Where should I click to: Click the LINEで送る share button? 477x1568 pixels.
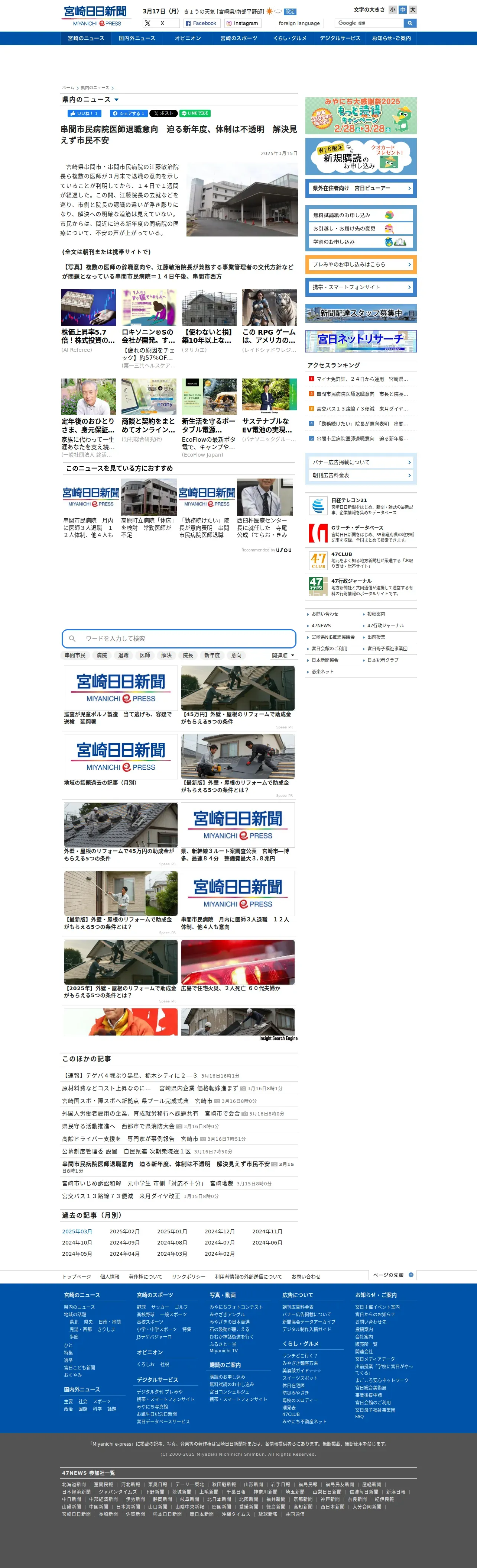(195, 113)
